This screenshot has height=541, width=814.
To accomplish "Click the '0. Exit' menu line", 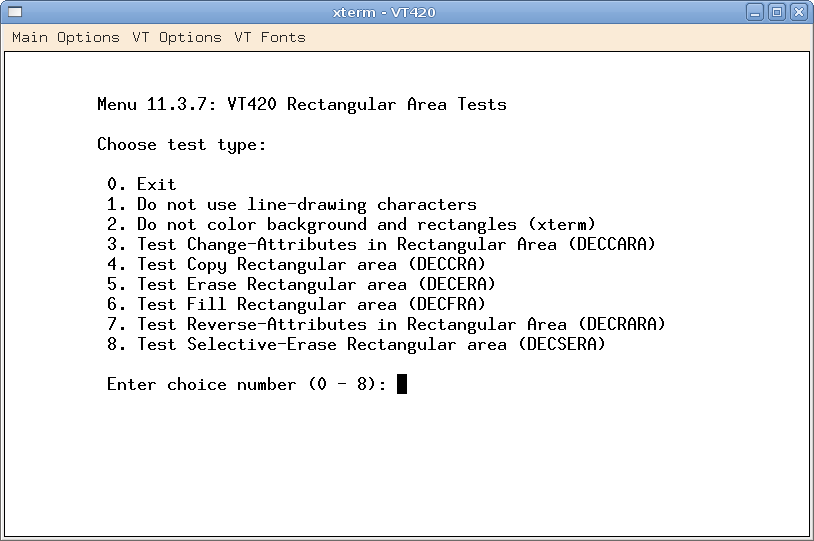I will [x=142, y=184].
